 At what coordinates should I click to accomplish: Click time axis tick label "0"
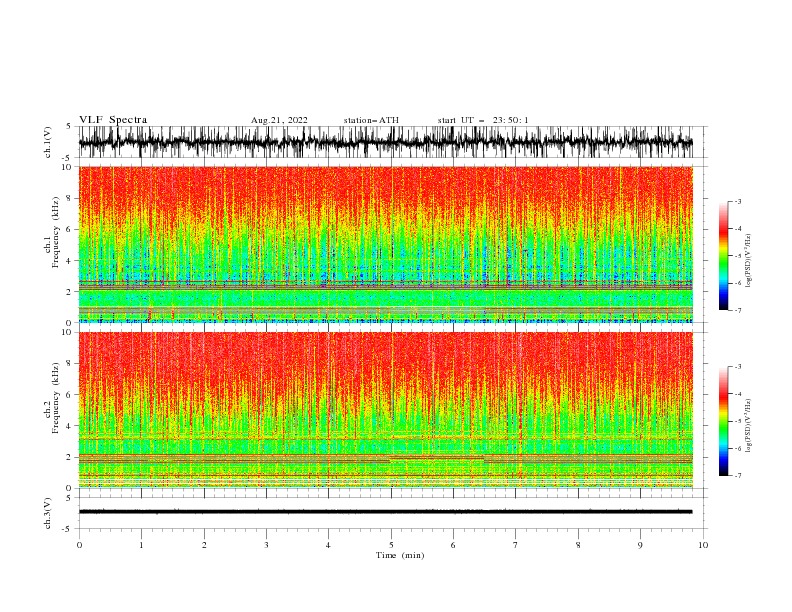pyautogui.click(x=79, y=545)
